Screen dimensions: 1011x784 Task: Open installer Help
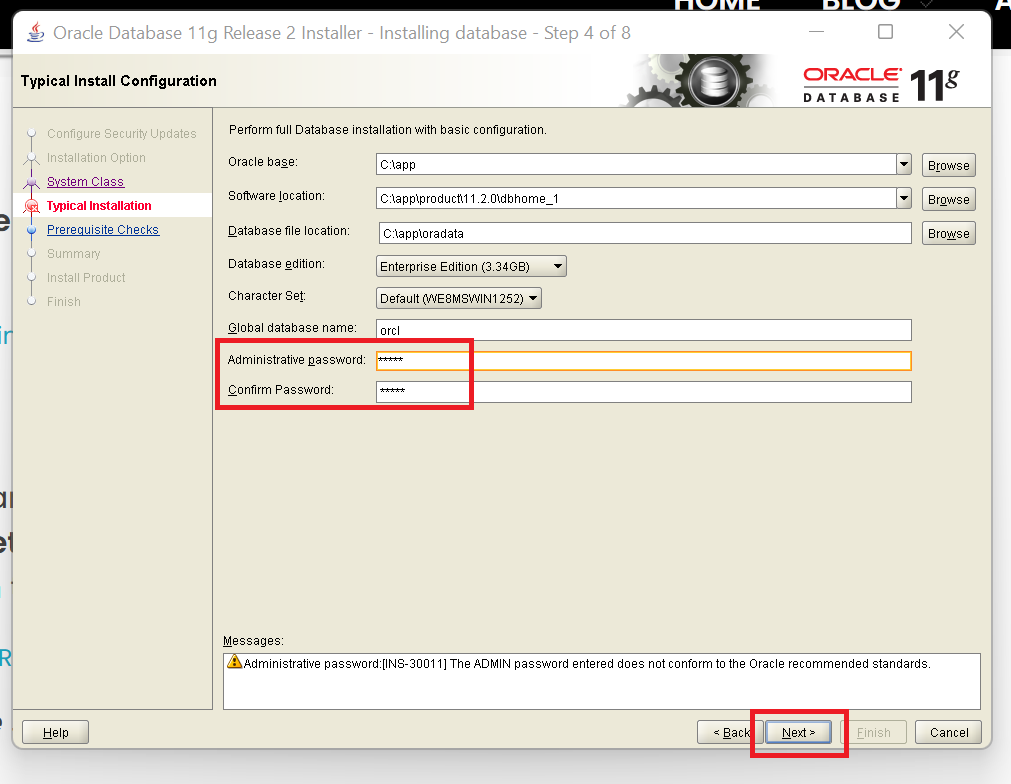pyautogui.click(x=55, y=732)
